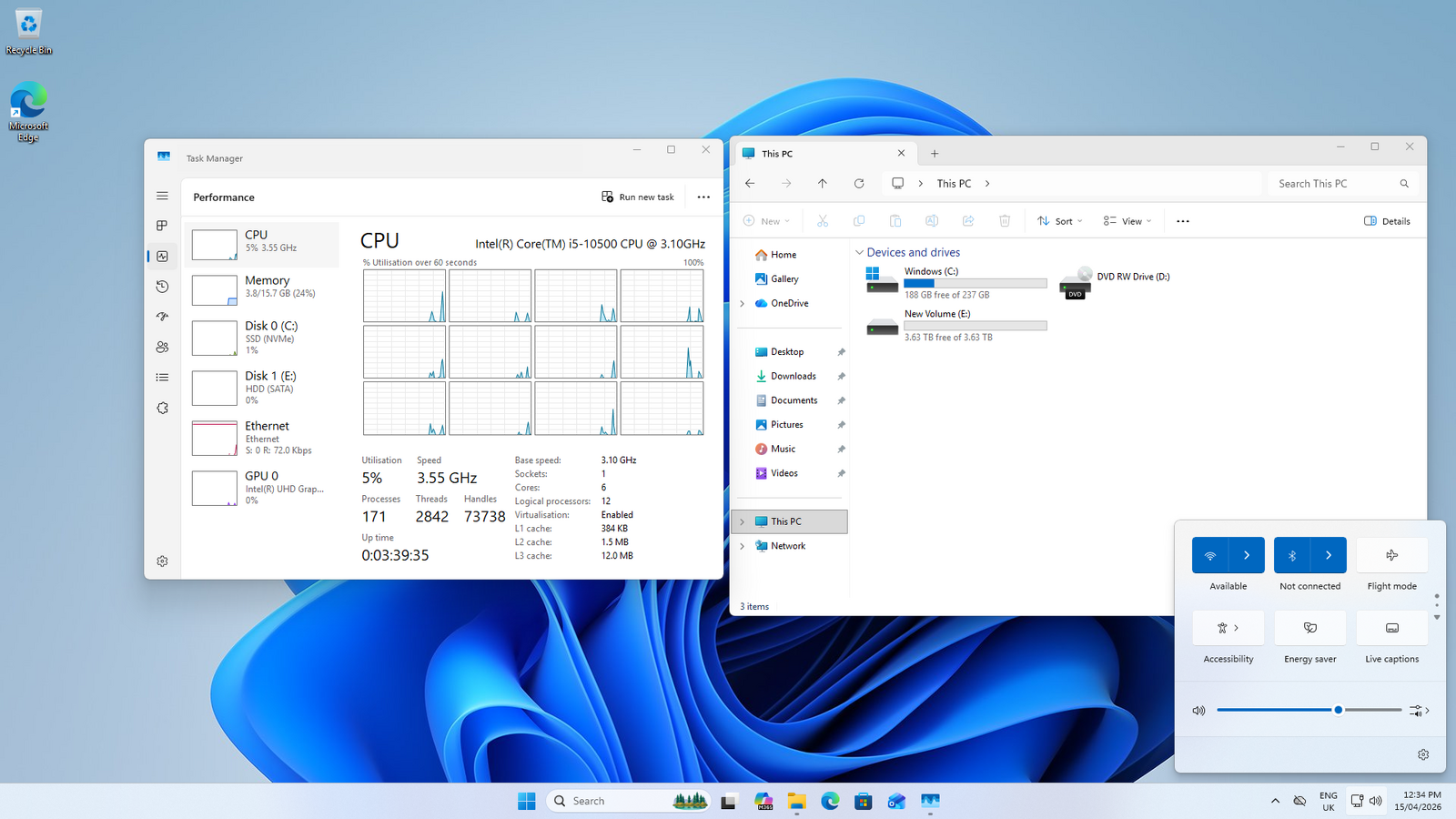Open Task Manager settings gear
1456x819 pixels.
click(x=162, y=561)
